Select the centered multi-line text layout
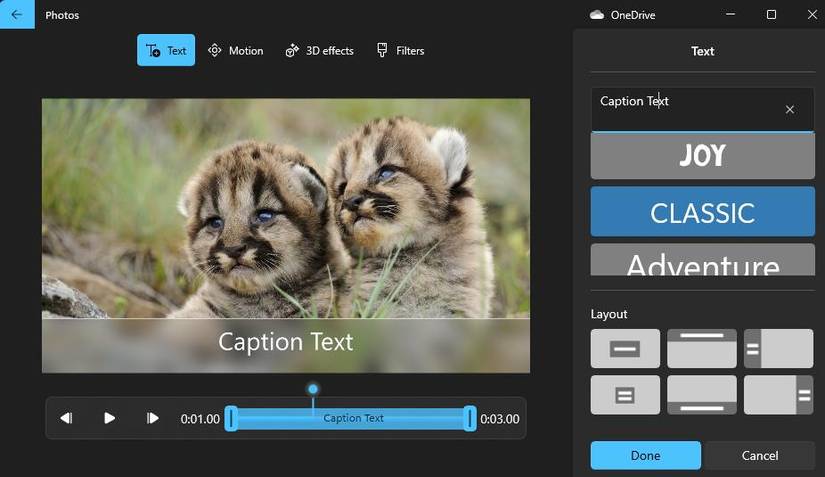 pyautogui.click(x=625, y=394)
